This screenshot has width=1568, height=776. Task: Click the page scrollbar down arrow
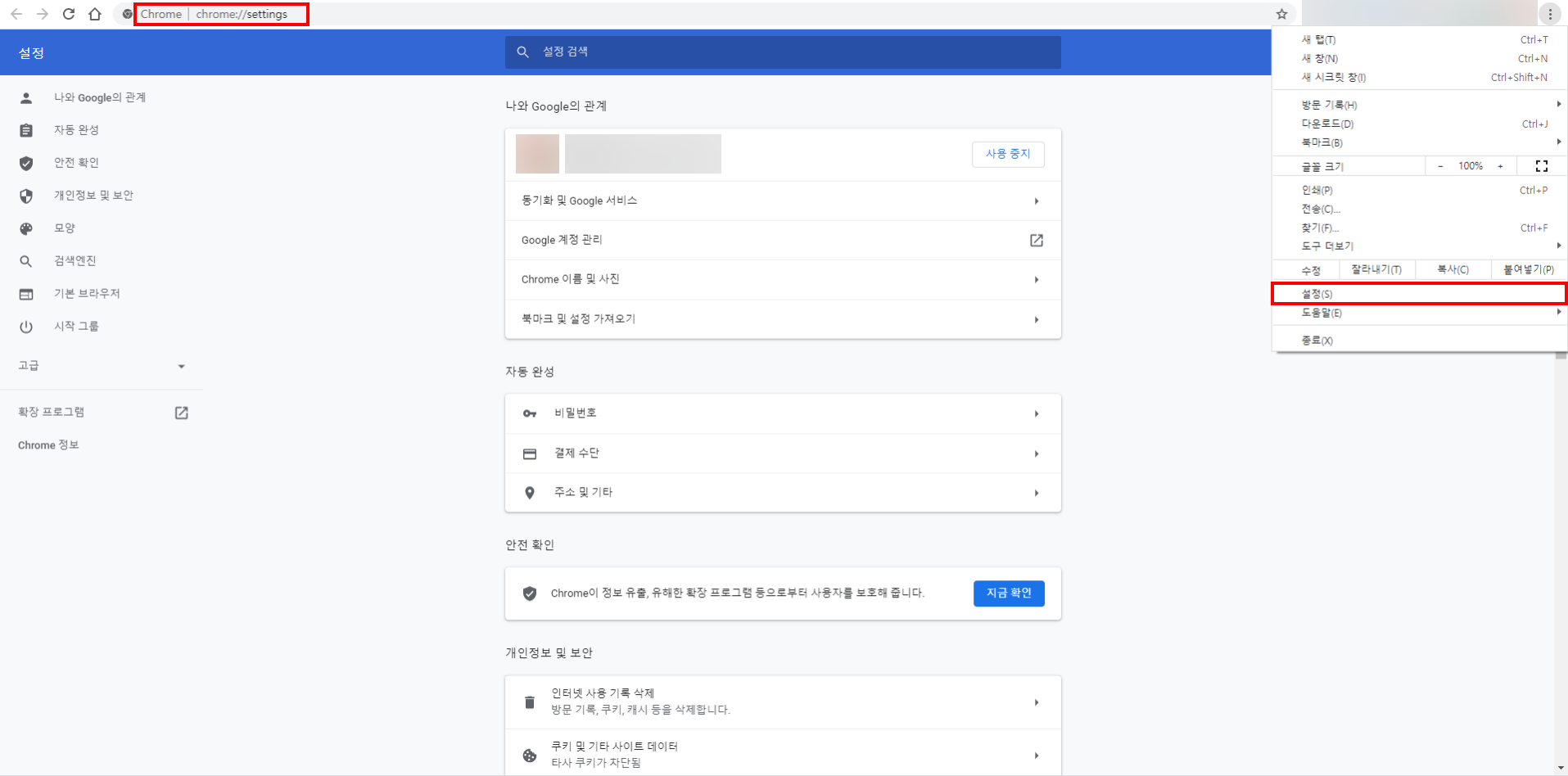(1561, 769)
